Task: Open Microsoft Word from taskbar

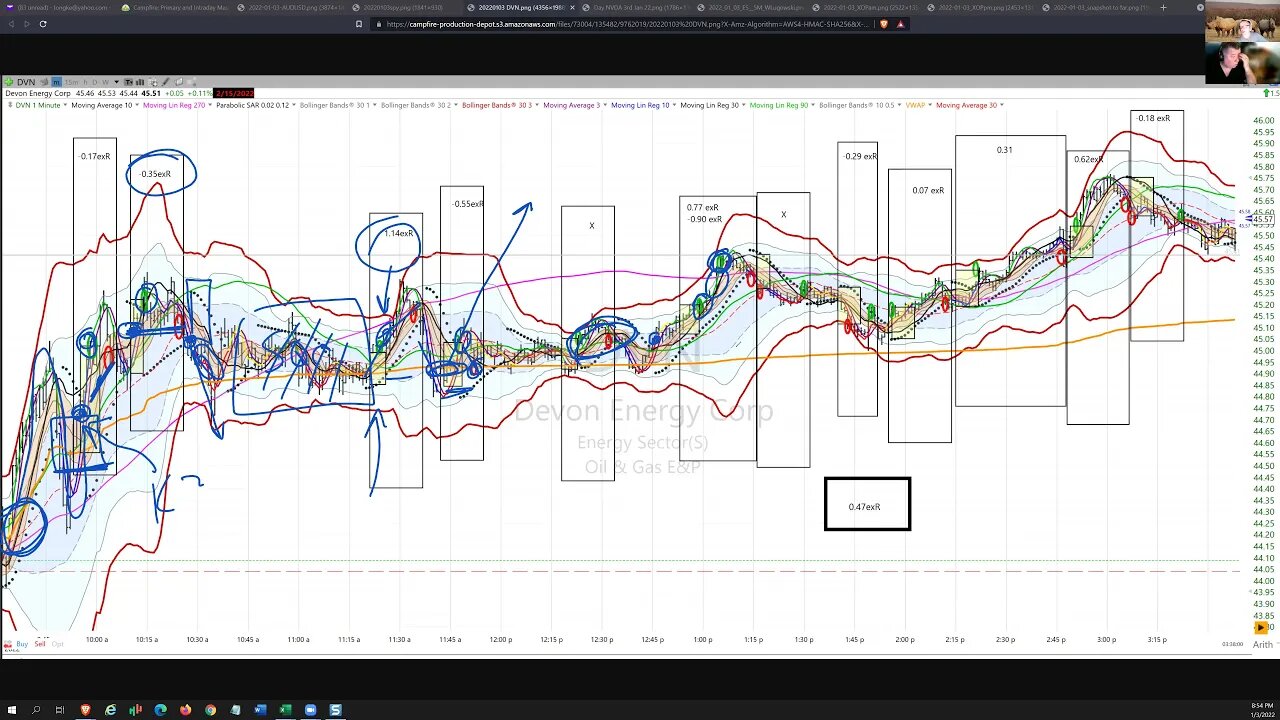Action: [x=260, y=710]
